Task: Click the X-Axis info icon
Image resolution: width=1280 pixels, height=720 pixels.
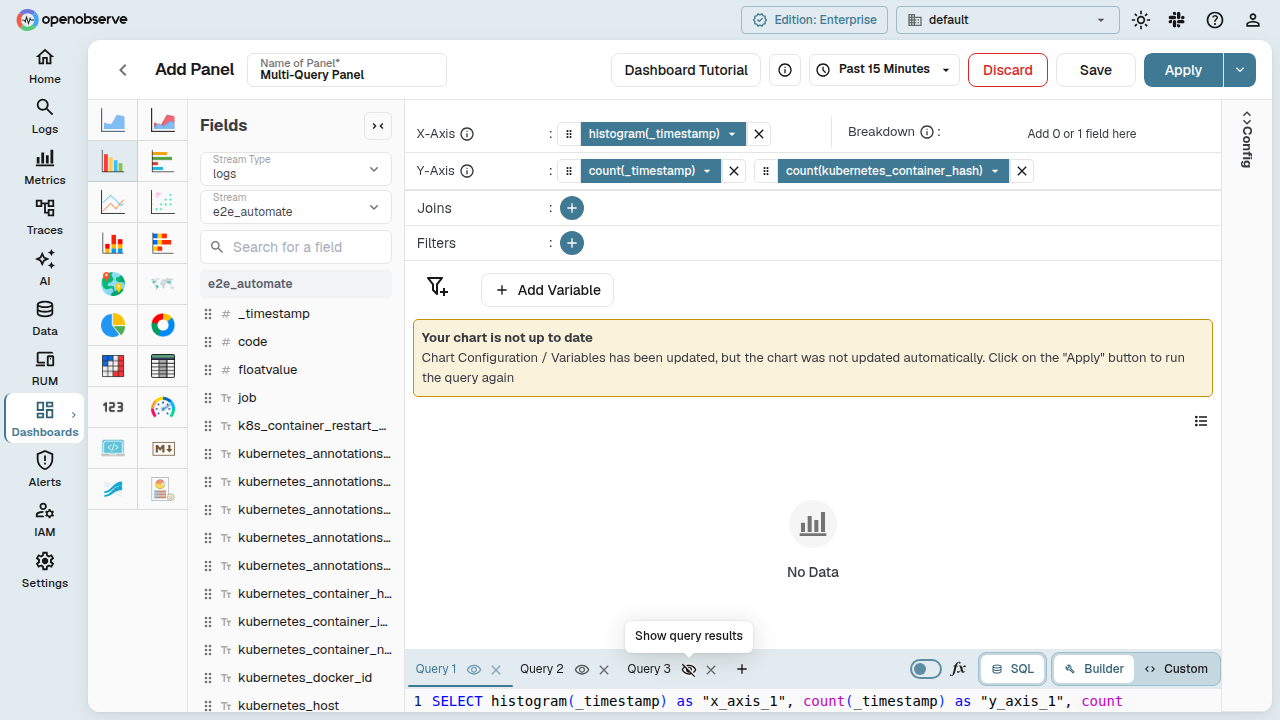Action: point(467,134)
